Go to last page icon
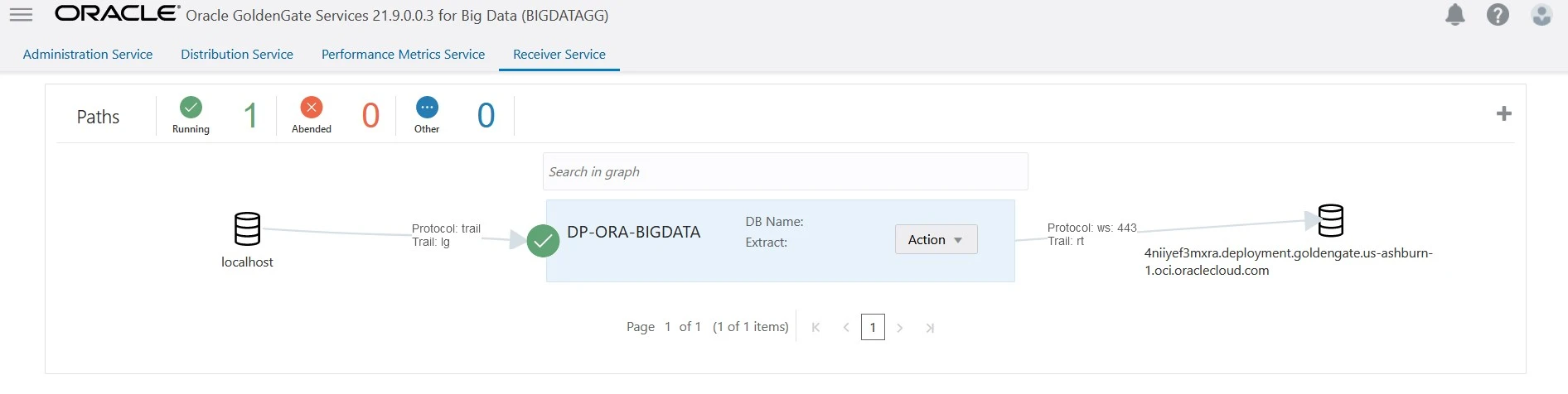Screen dimensions: 1568x394 930,328
